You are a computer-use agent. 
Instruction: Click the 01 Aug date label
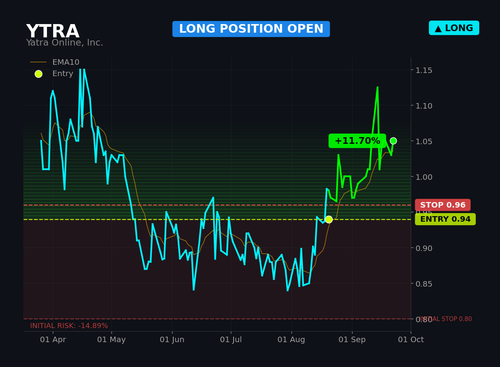[291, 340]
